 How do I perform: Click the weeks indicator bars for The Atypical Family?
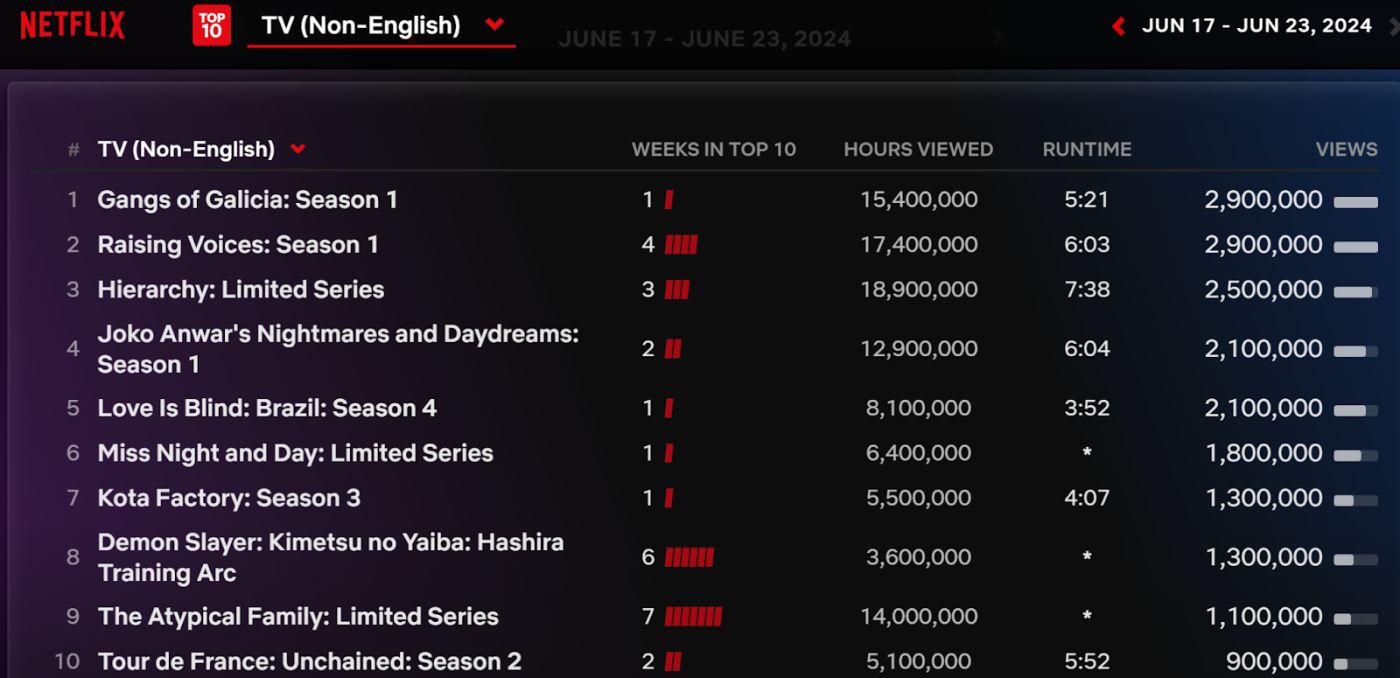click(x=693, y=617)
